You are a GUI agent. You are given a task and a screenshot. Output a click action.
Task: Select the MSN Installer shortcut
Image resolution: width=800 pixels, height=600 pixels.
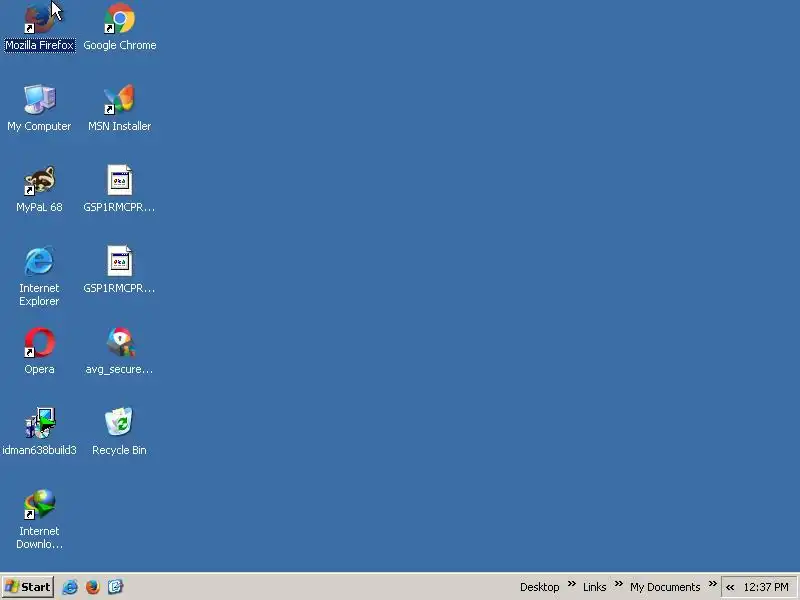pyautogui.click(x=119, y=108)
